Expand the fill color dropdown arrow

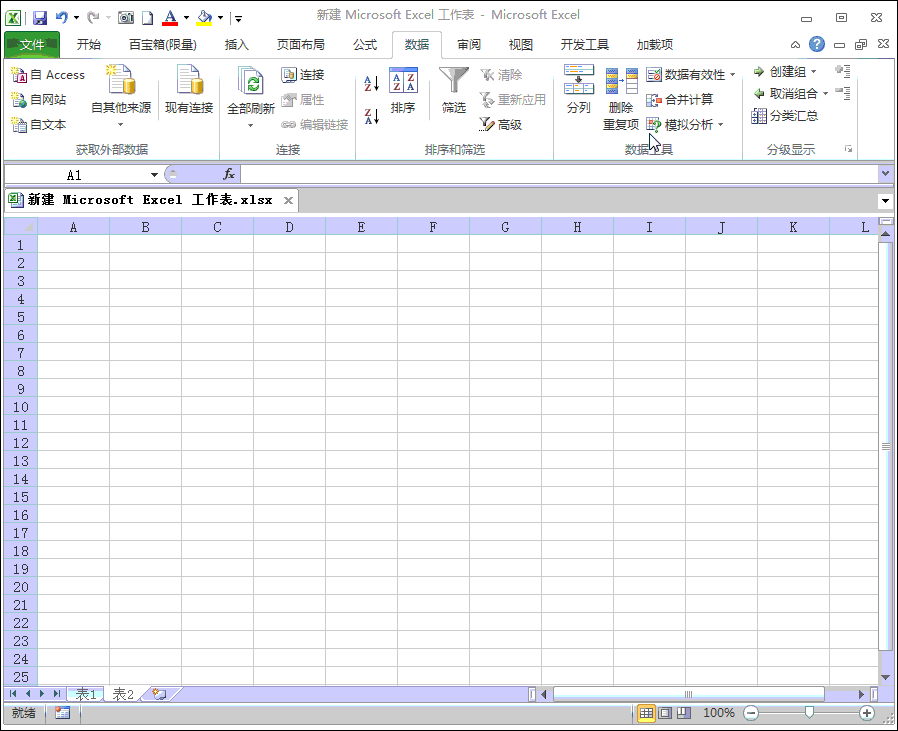(220, 18)
